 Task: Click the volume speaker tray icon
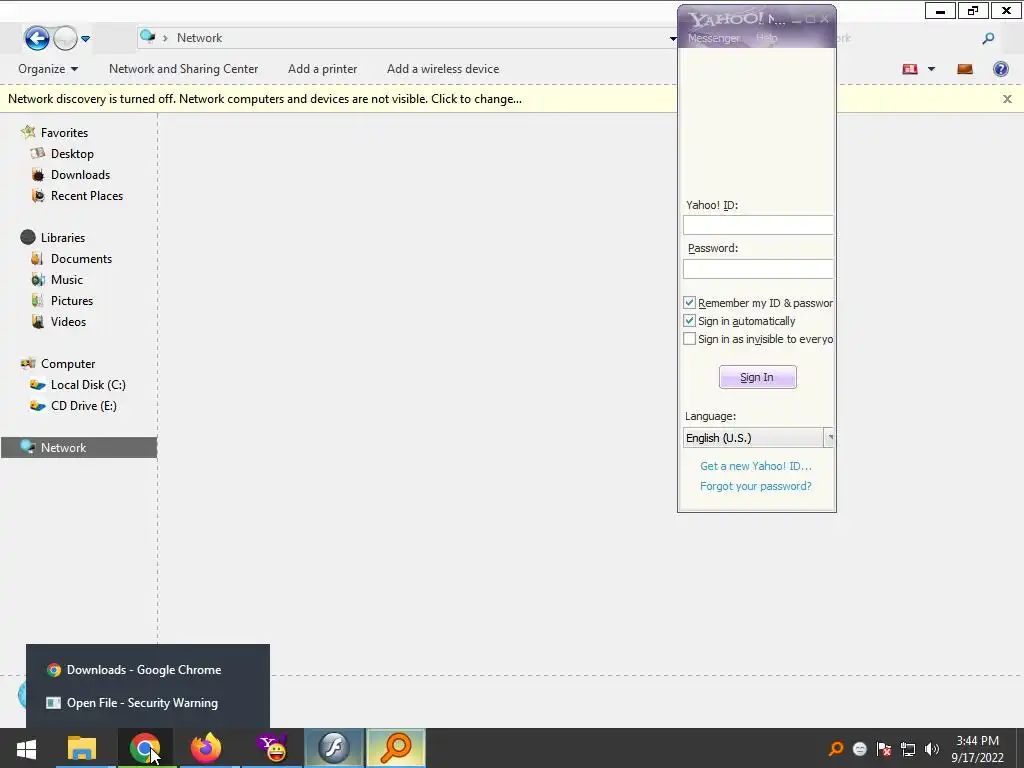[x=932, y=749]
